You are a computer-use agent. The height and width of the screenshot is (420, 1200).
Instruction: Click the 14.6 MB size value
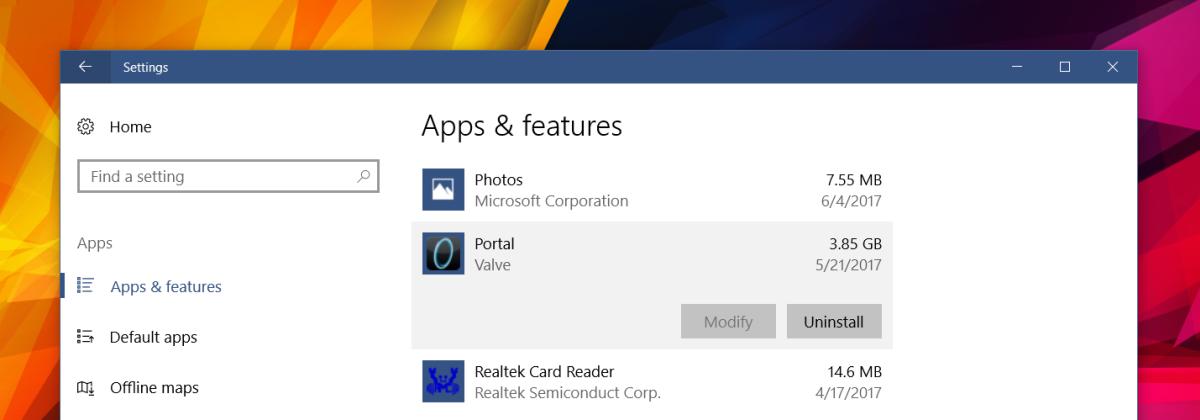tap(853, 372)
